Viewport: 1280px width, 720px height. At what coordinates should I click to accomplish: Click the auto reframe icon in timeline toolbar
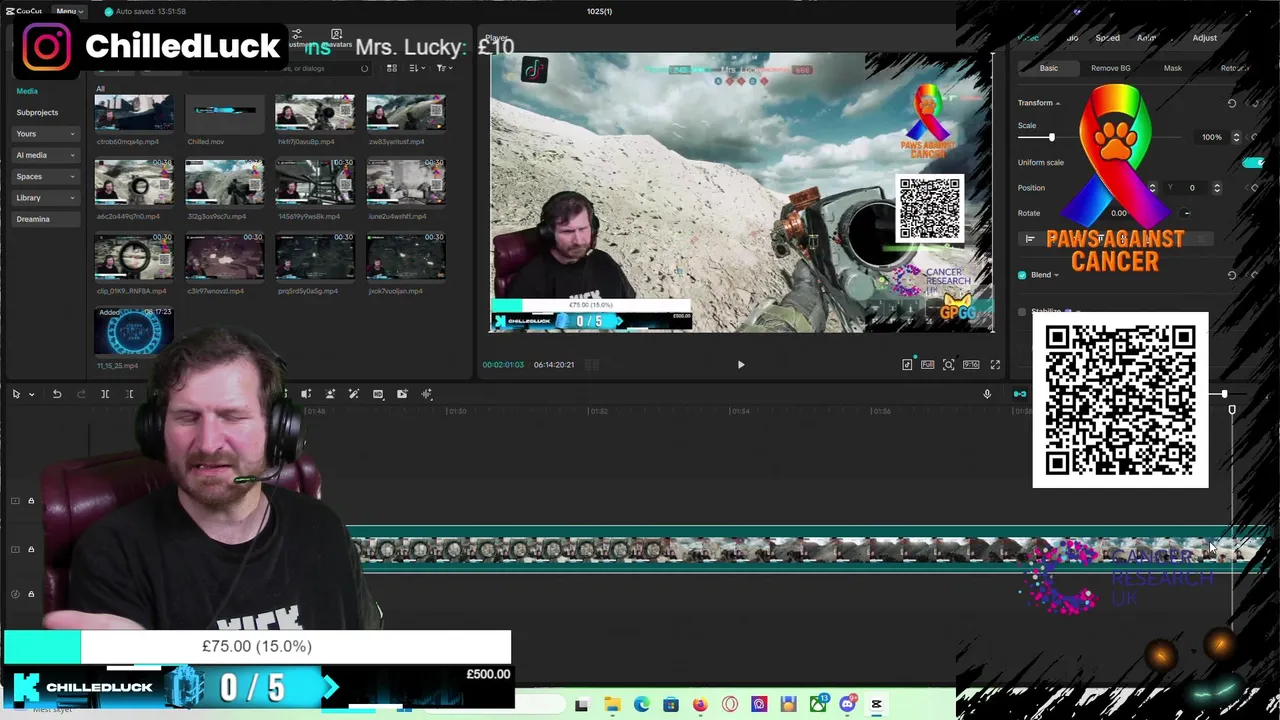click(x=306, y=394)
